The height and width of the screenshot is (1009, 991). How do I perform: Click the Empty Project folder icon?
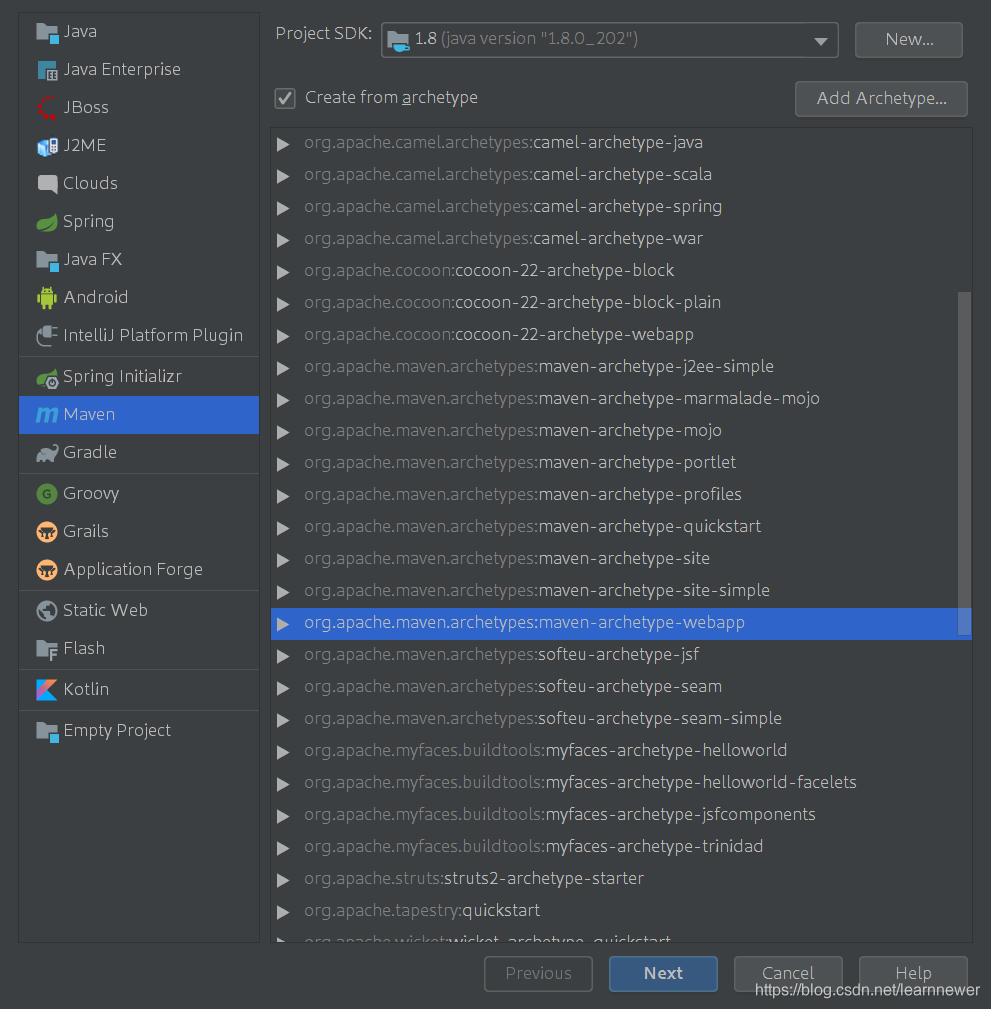pos(47,731)
